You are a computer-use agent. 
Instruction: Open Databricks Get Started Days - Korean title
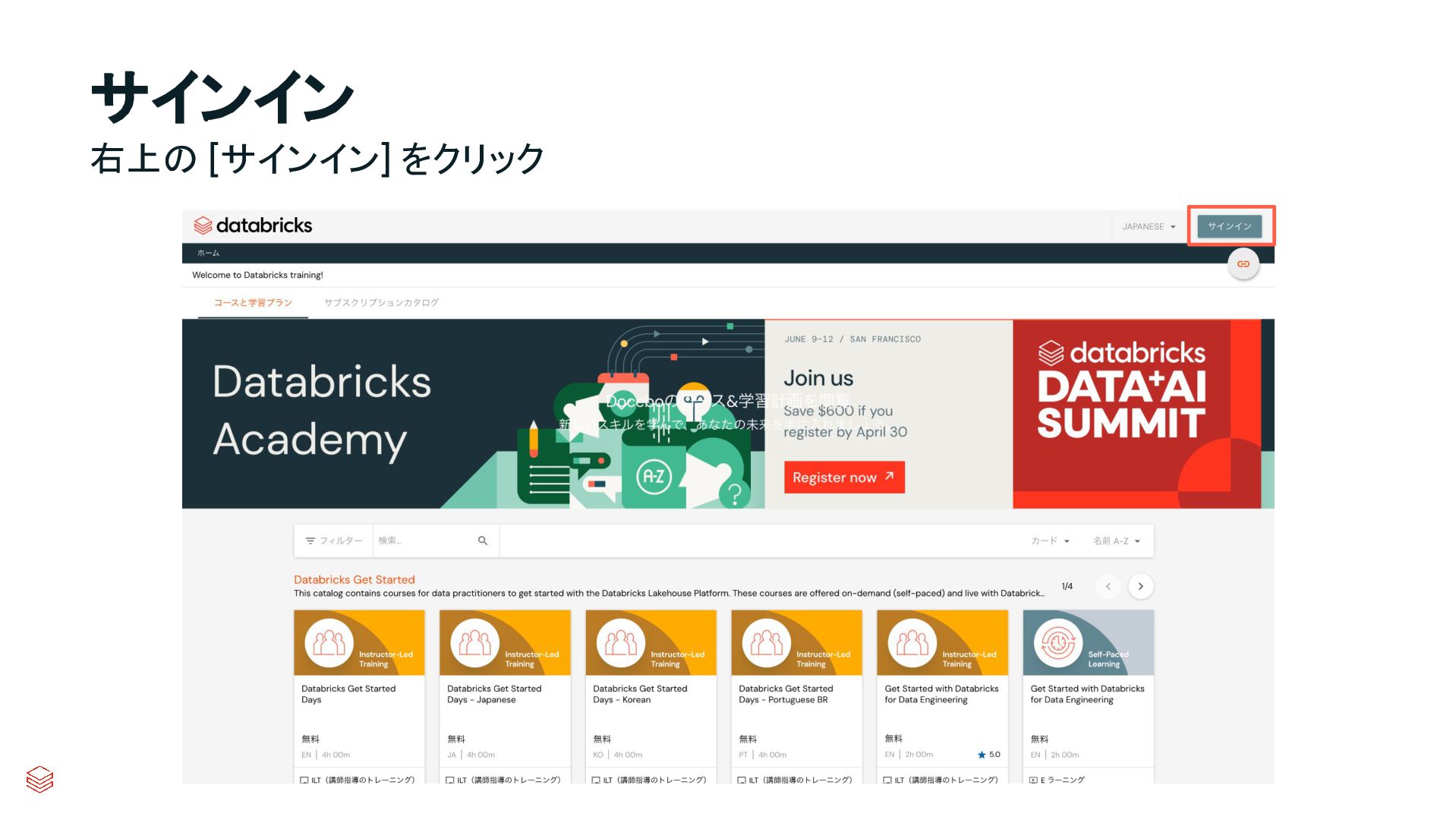(640, 694)
